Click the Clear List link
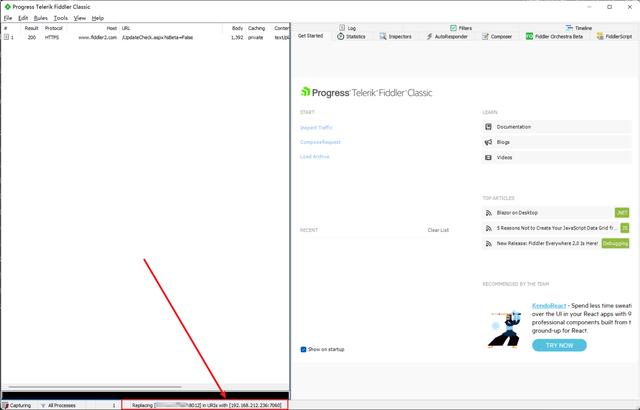The image size is (640, 410). [438, 230]
